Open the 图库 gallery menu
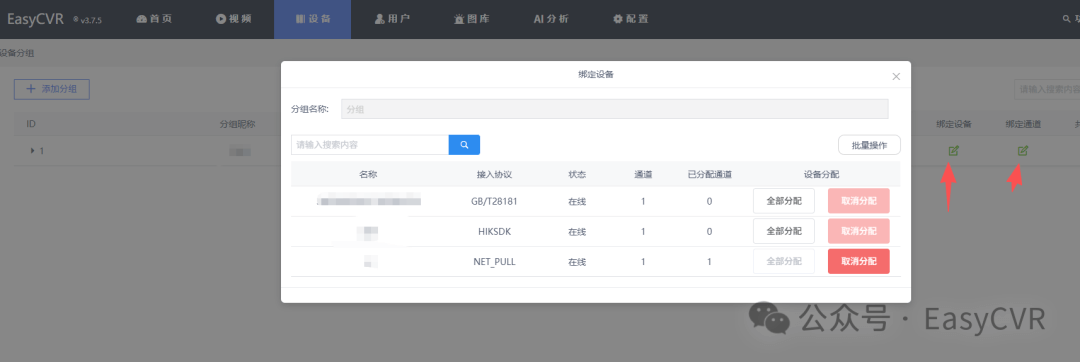This screenshot has width=1080, height=362. pyautogui.click(x=472, y=19)
